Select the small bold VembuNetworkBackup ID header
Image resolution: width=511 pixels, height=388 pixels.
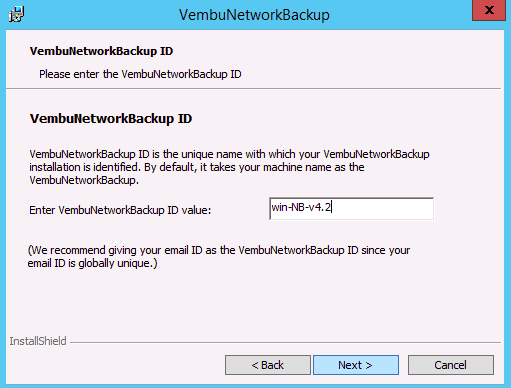click(101, 51)
